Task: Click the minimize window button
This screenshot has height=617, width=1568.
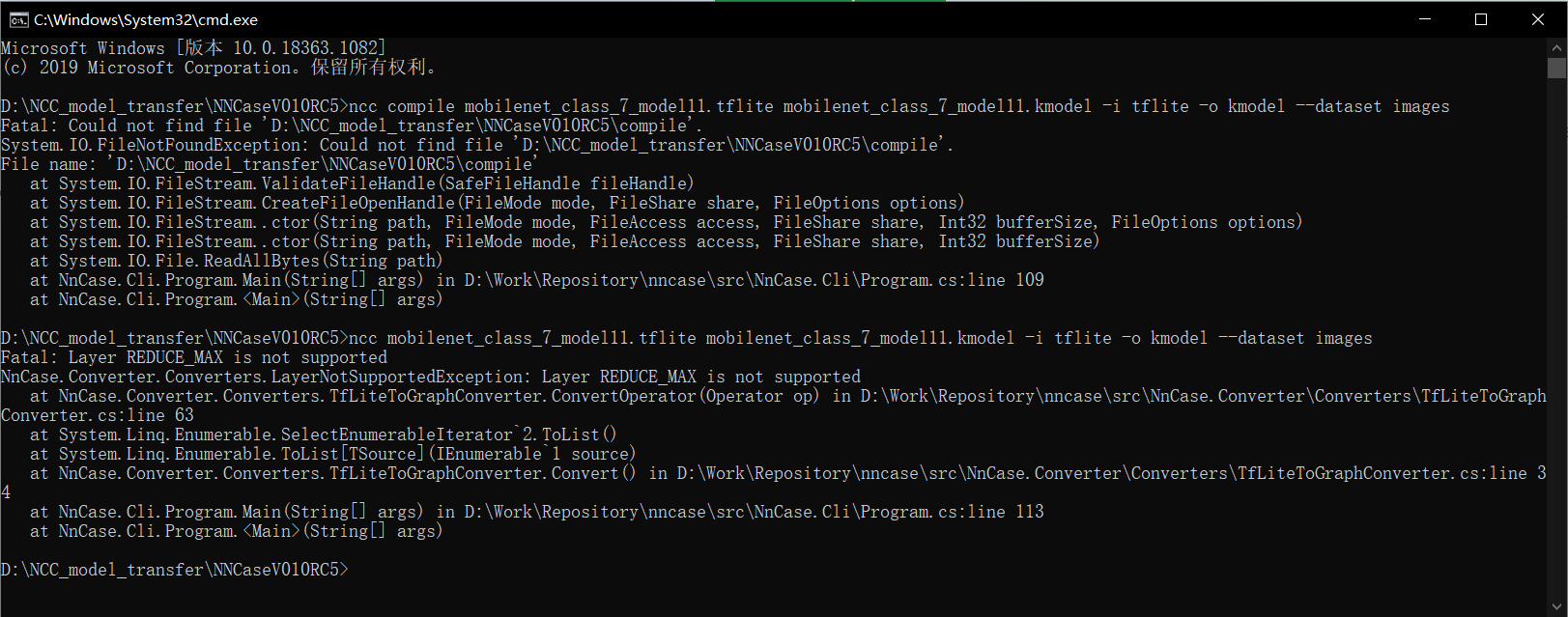Action: click(1426, 18)
